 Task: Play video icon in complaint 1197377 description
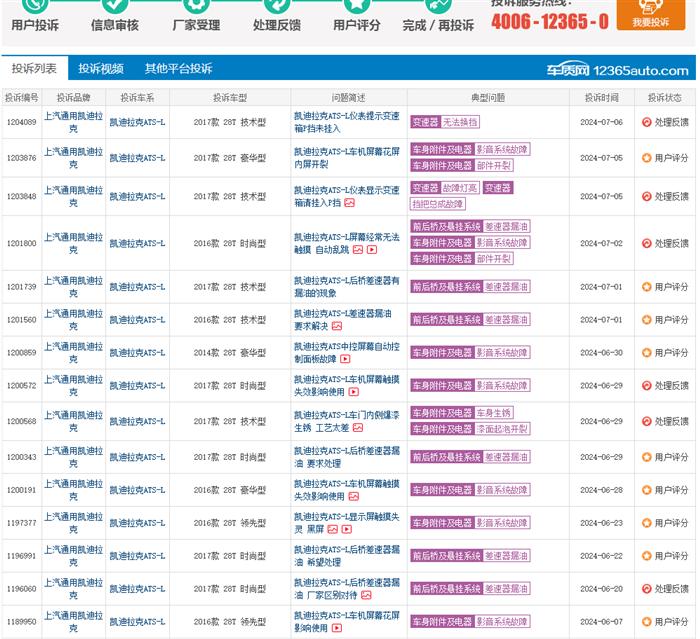347,529
